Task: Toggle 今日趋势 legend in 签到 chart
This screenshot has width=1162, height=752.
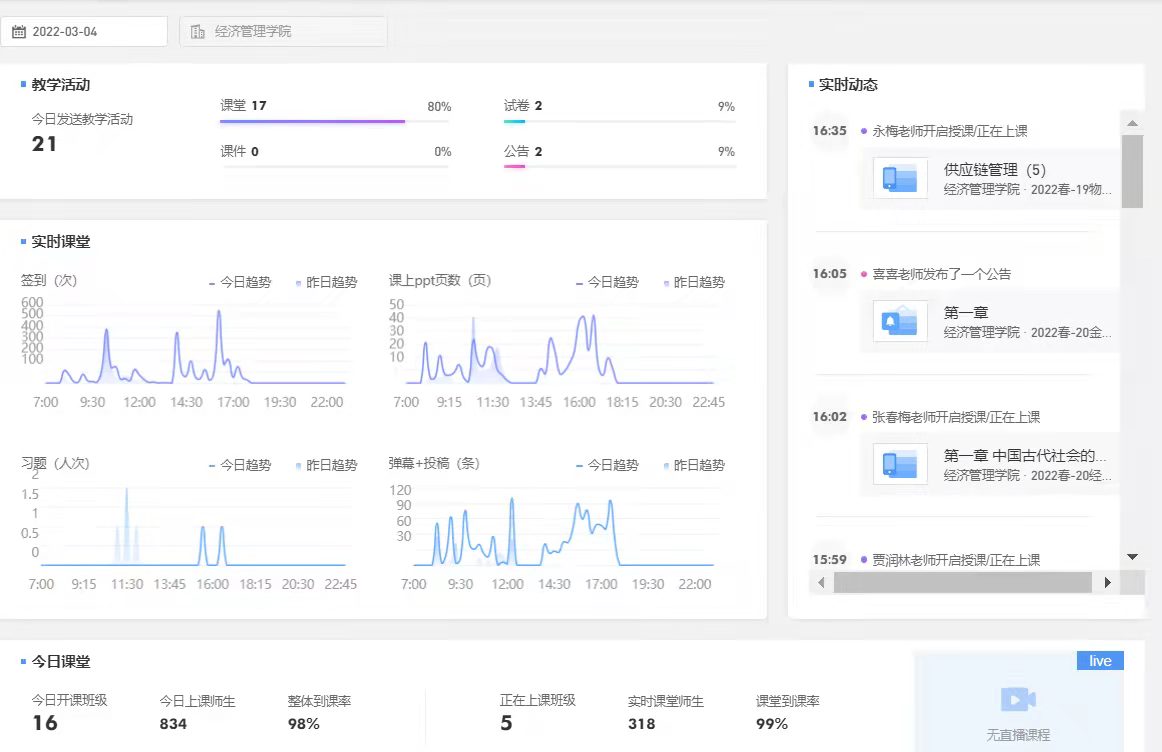Action: pyautogui.click(x=240, y=282)
